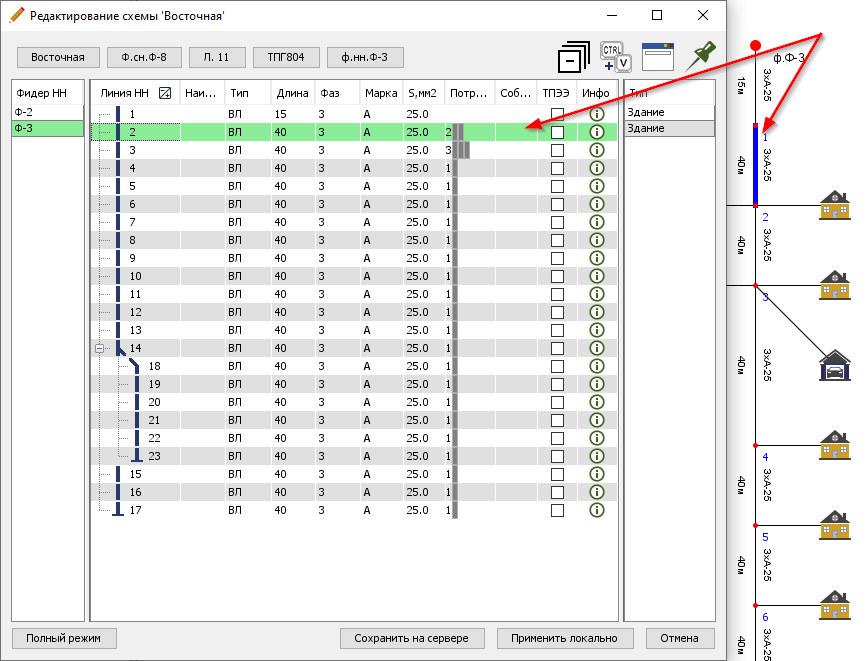Open info icon for line 17

pyautogui.click(x=596, y=510)
